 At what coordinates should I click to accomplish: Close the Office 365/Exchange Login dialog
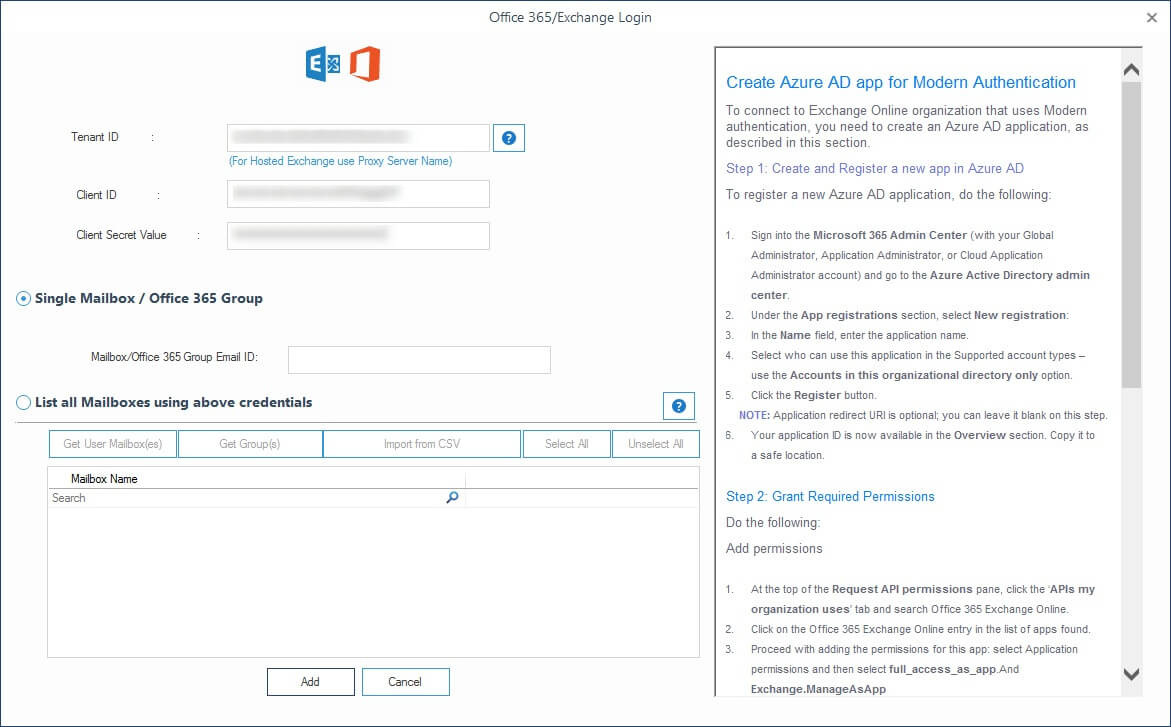pos(1152,17)
